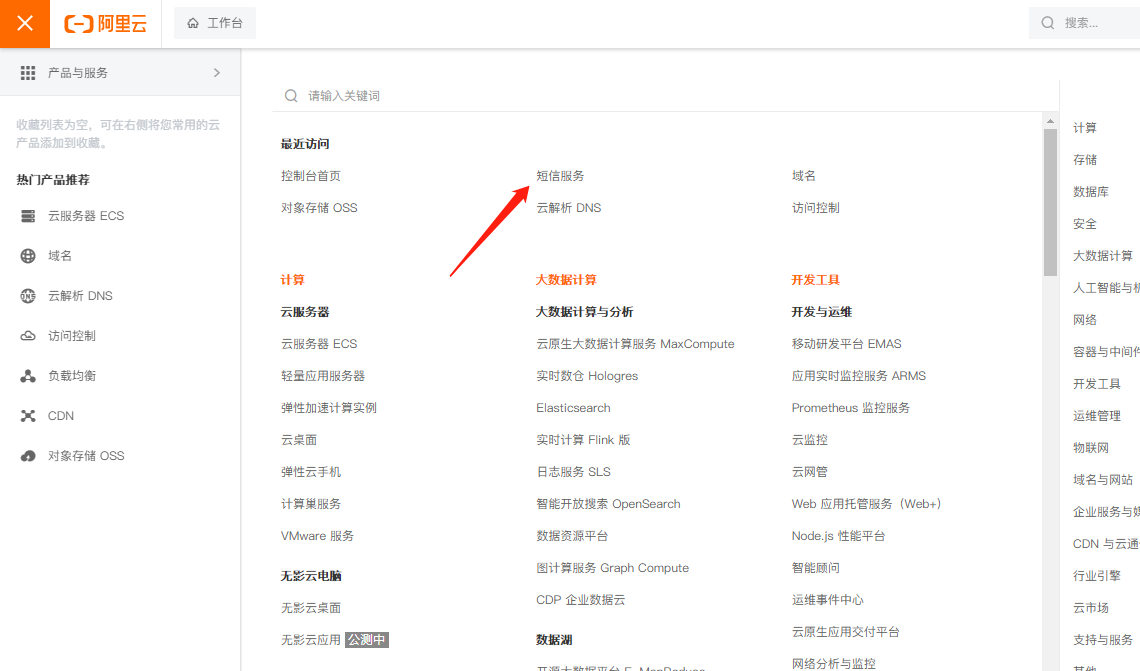Open 移动研发平台 EMAS

coord(846,344)
